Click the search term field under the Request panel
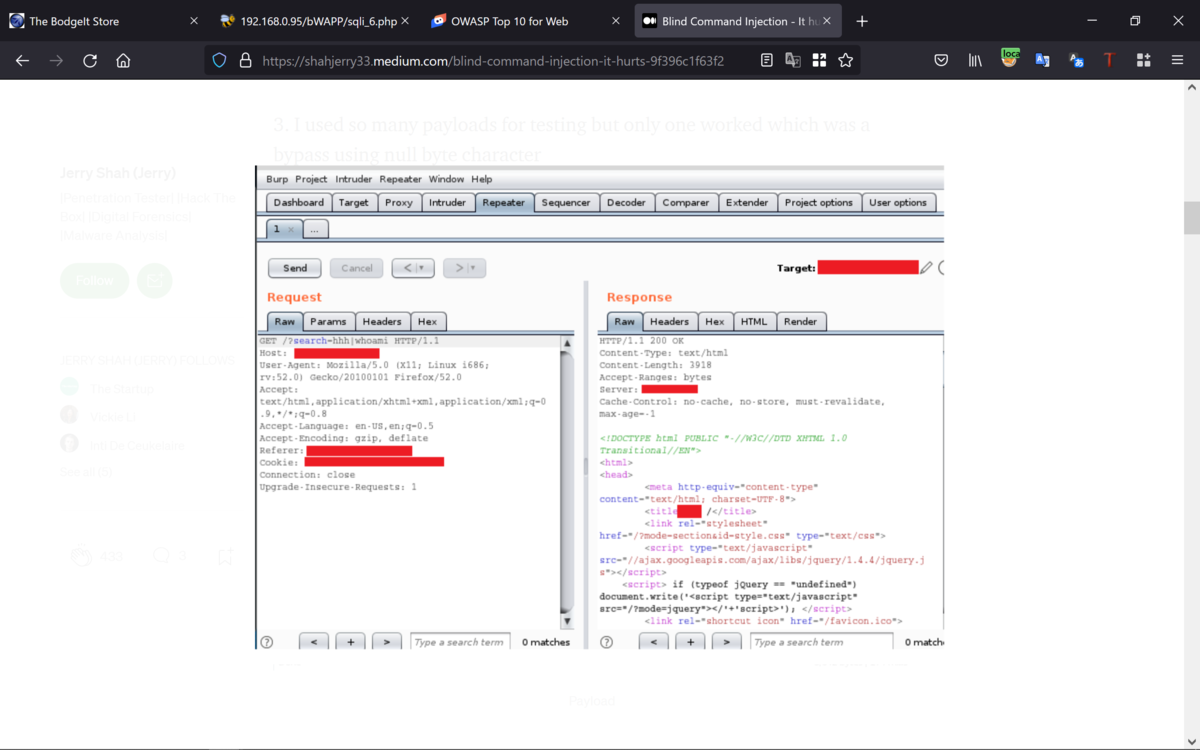 (x=459, y=641)
